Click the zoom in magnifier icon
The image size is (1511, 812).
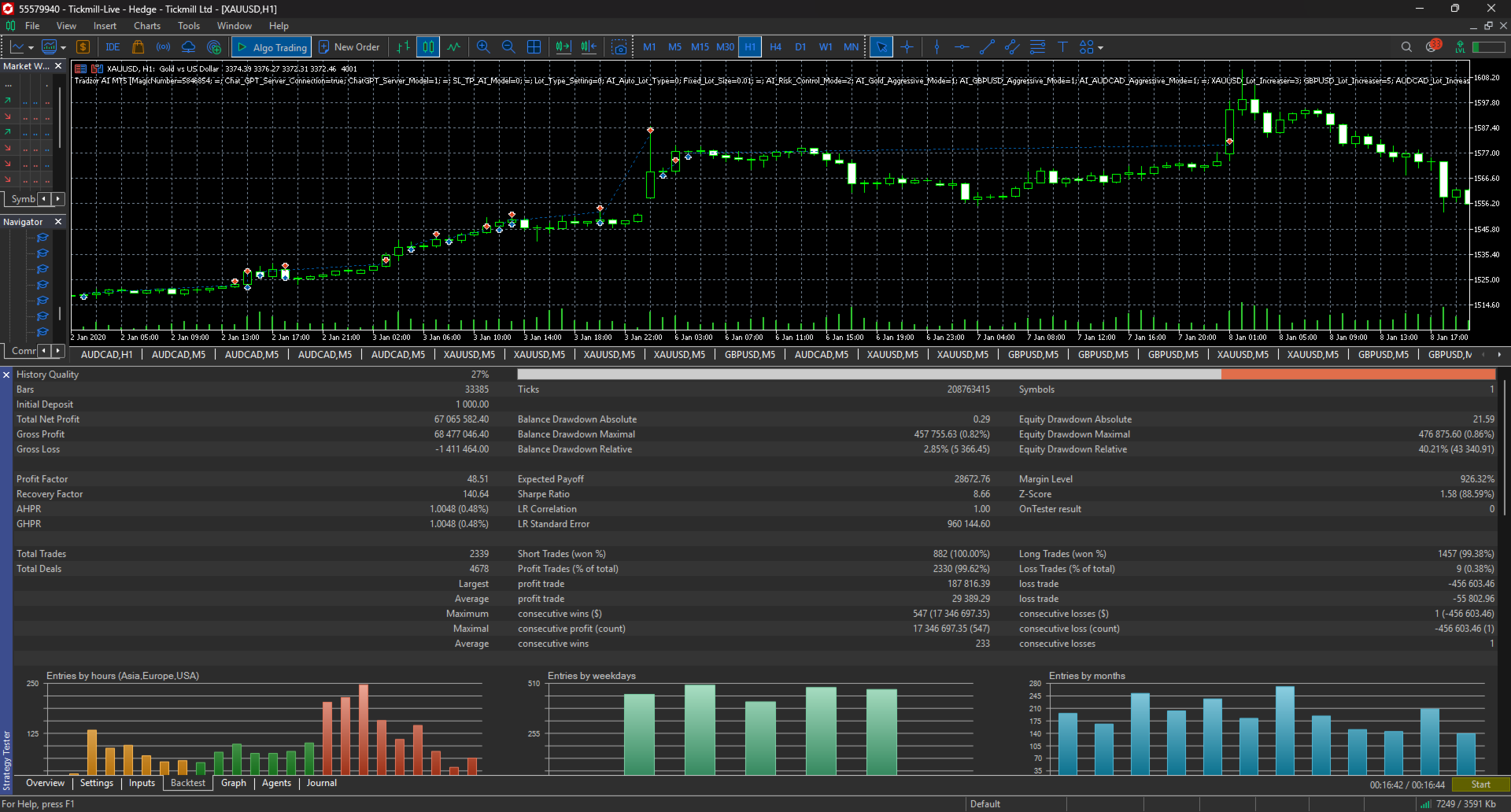(x=483, y=47)
